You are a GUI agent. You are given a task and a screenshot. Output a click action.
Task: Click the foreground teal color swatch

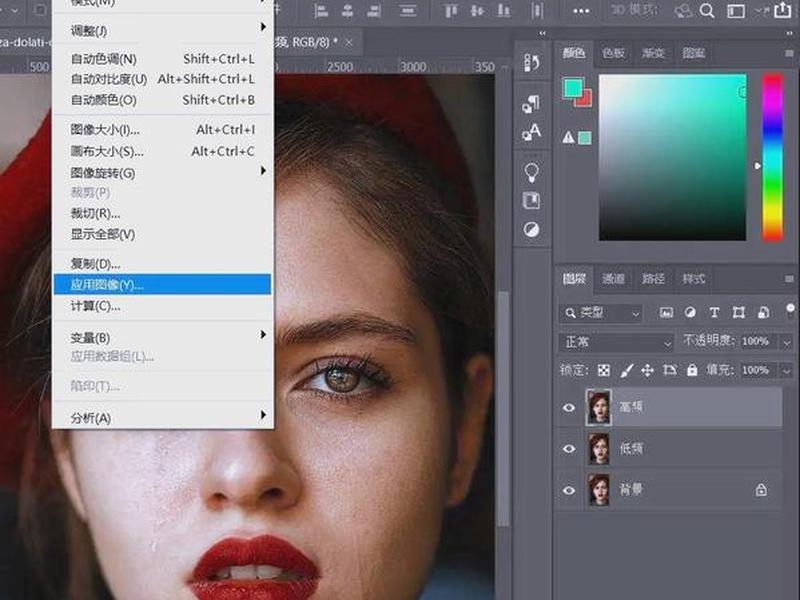point(573,87)
